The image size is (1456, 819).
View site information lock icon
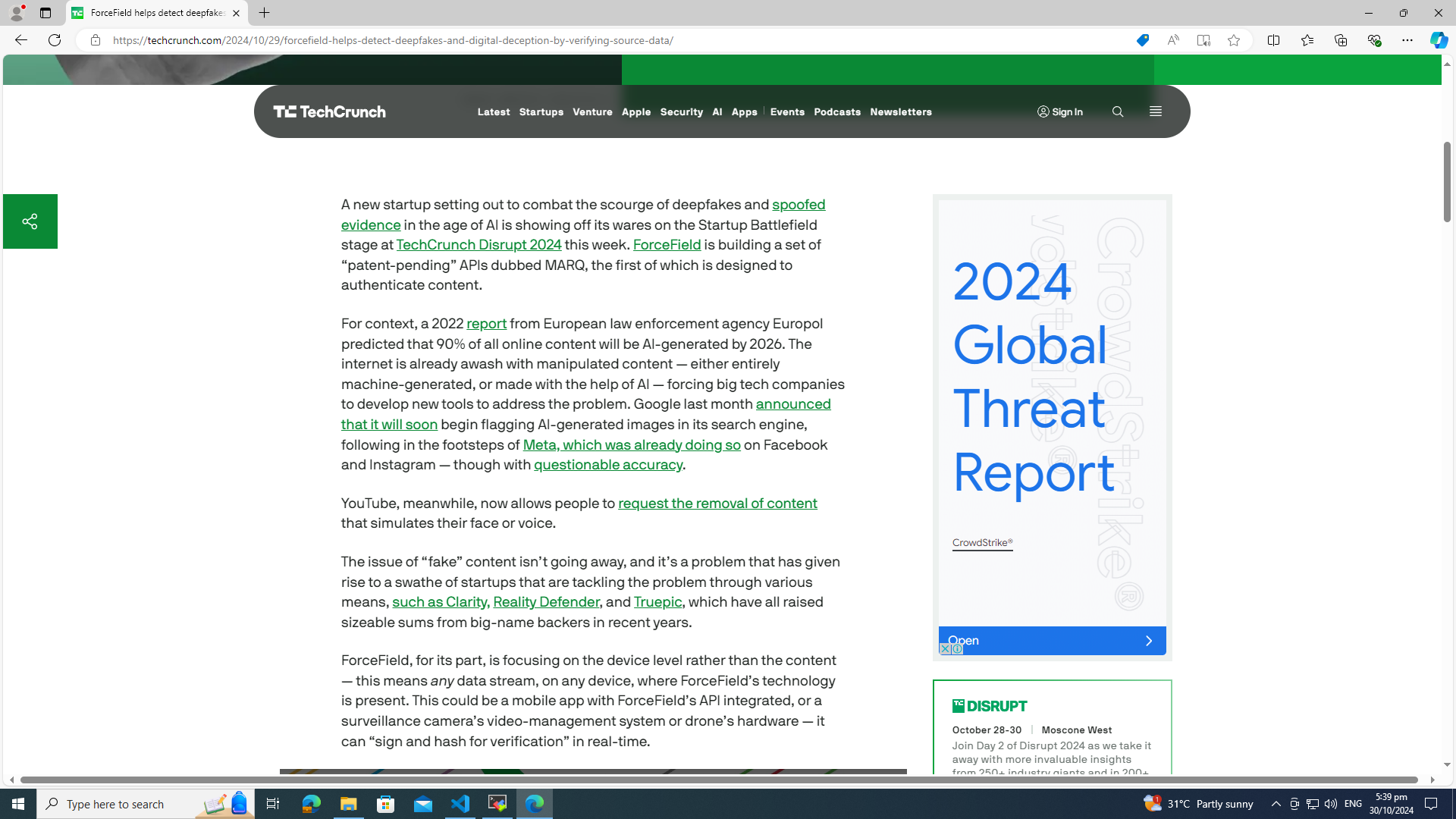pos(95,40)
